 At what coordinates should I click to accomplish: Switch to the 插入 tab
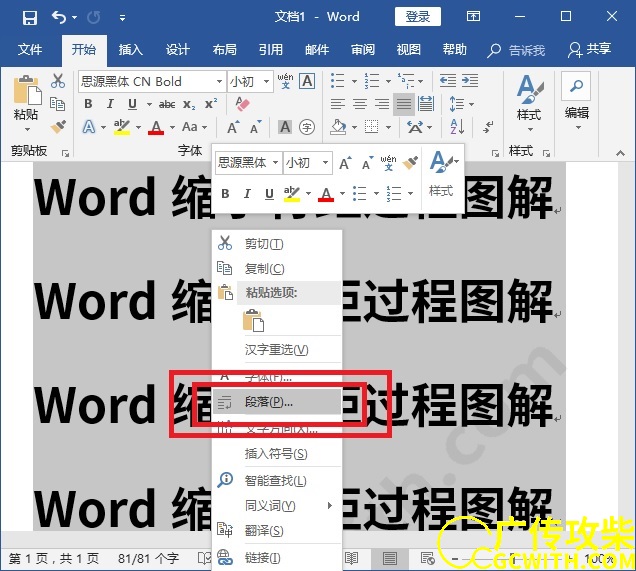(x=131, y=49)
